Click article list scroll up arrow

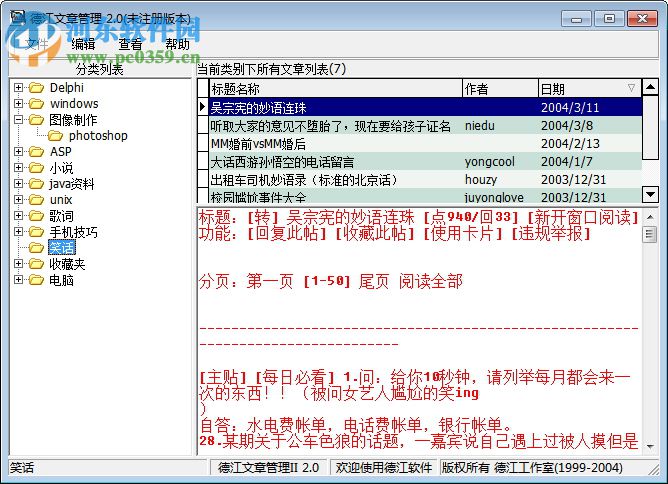coord(650,88)
